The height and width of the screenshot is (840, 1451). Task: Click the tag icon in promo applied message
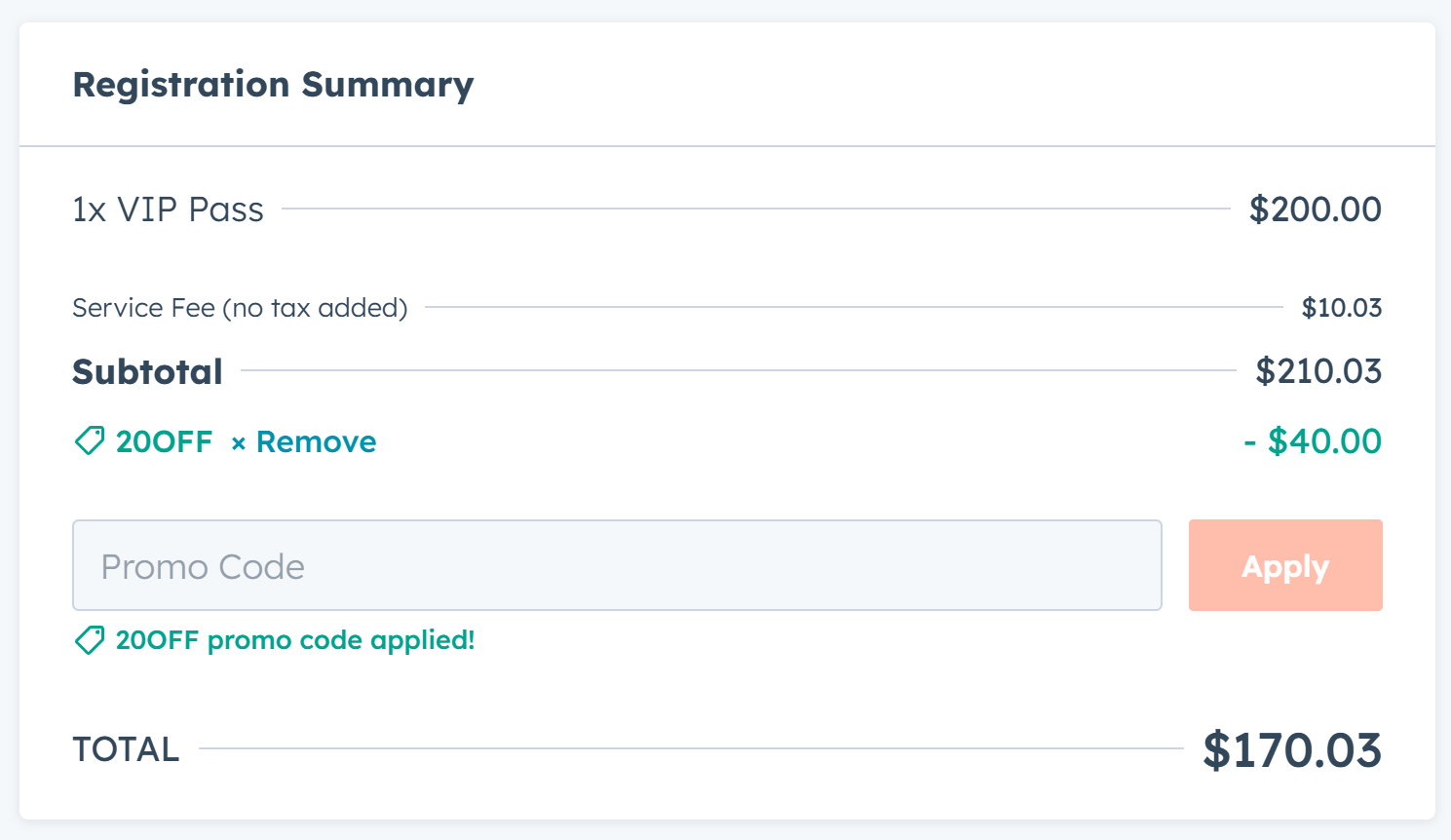click(x=90, y=640)
